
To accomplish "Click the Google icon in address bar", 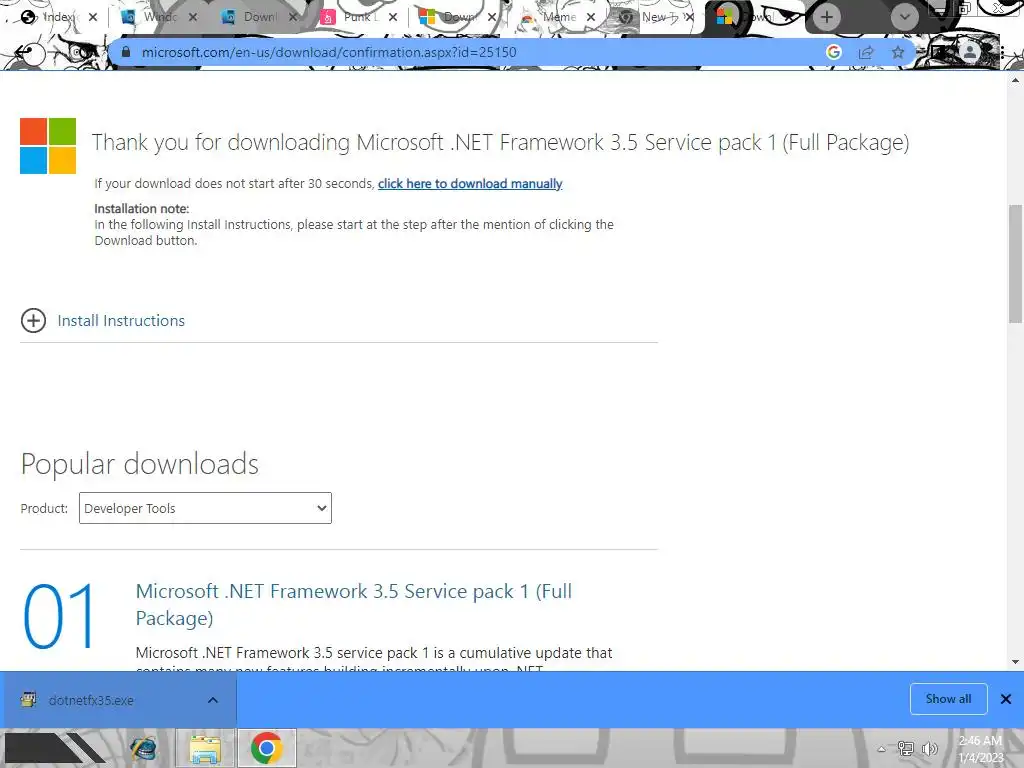I will [x=833, y=52].
